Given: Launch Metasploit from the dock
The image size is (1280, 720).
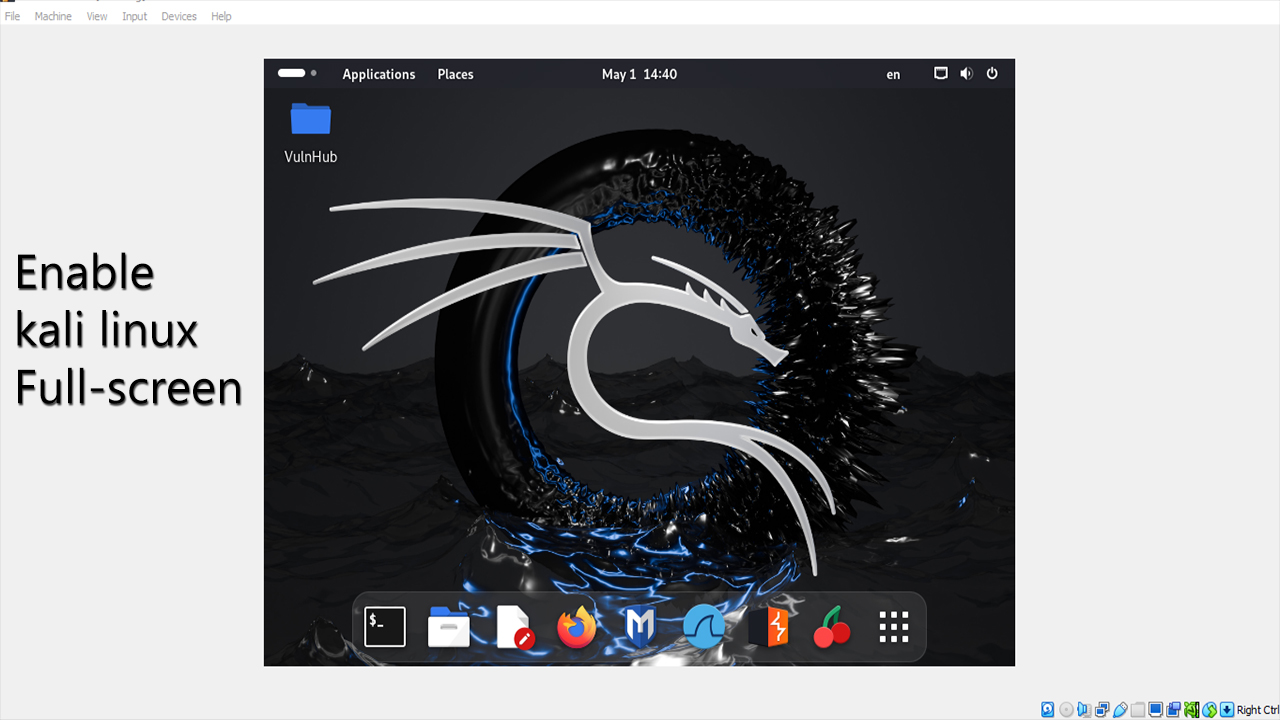Looking at the screenshot, I should tap(640, 627).
